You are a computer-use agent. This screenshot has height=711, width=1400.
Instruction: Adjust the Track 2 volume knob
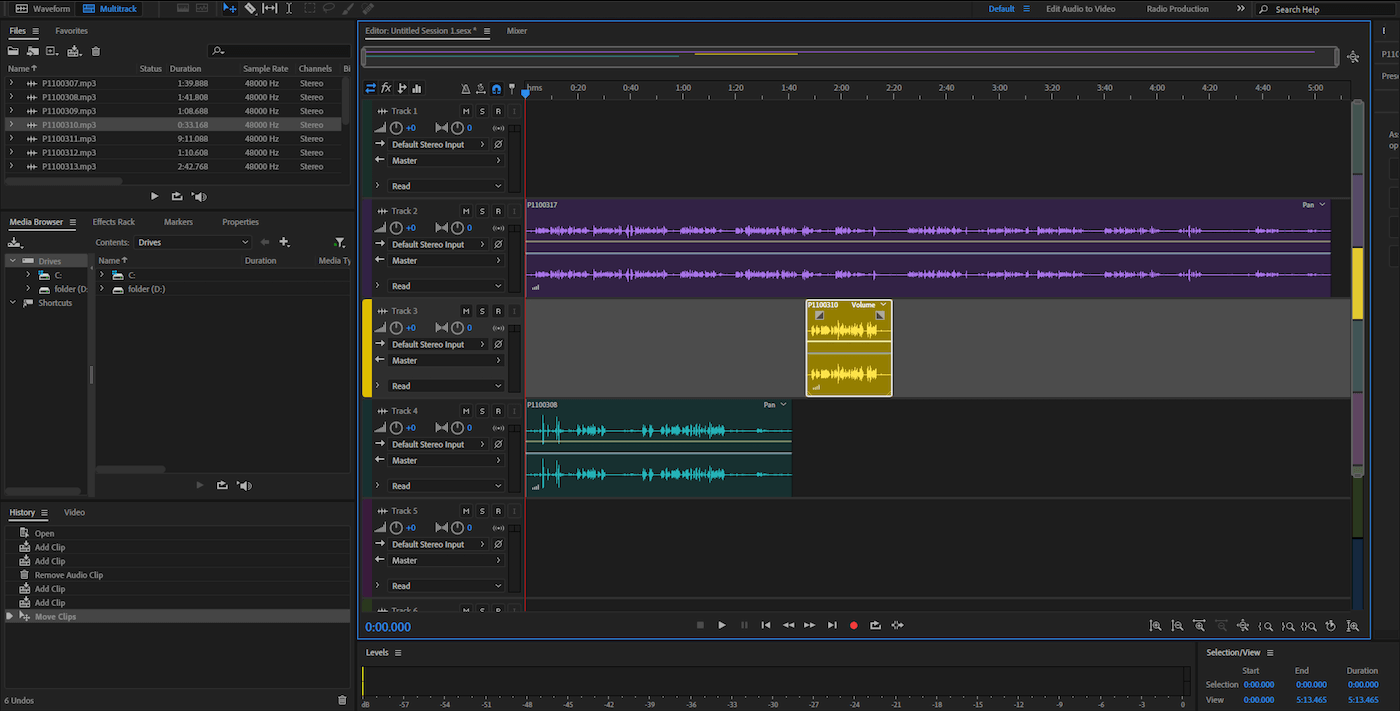coord(396,228)
